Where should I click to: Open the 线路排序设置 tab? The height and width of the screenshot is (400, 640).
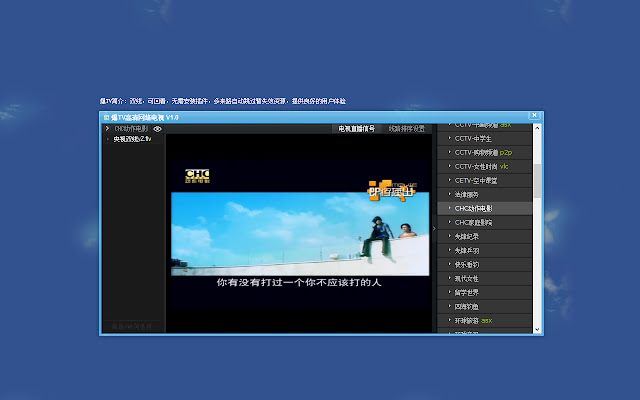[407, 129]
